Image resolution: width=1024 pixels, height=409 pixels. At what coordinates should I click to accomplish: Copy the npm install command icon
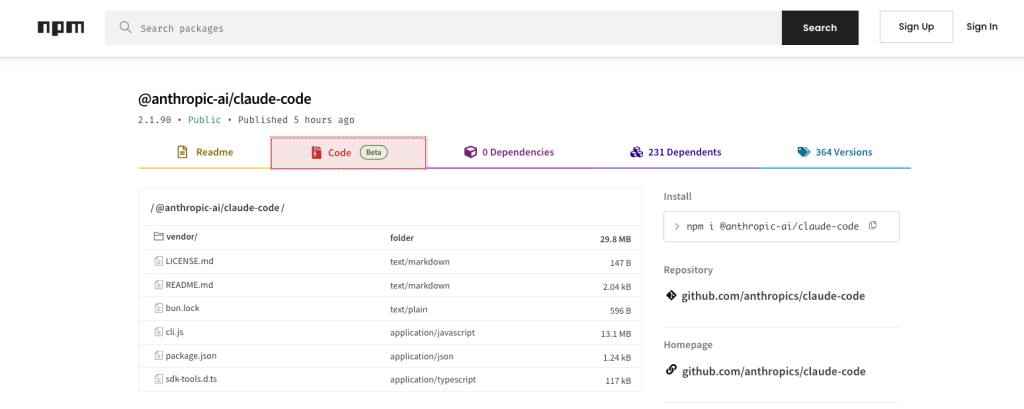tap(872, 225)
